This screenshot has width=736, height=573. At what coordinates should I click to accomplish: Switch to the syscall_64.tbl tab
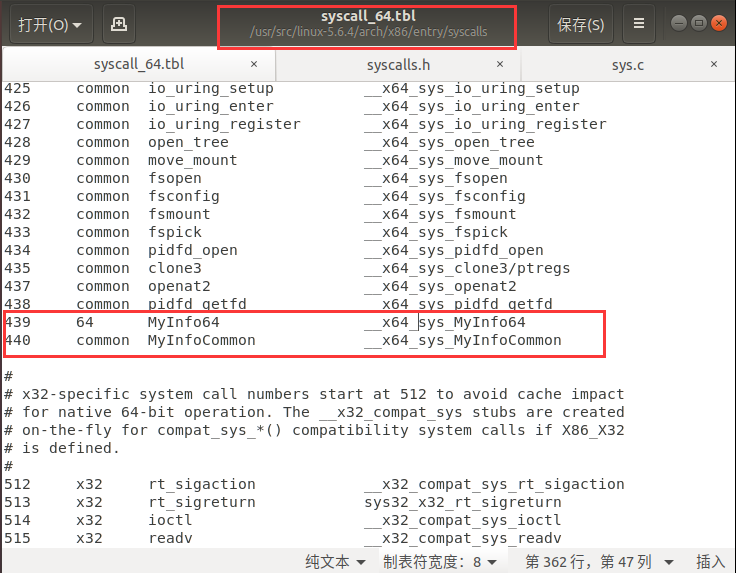pos(139,64)
